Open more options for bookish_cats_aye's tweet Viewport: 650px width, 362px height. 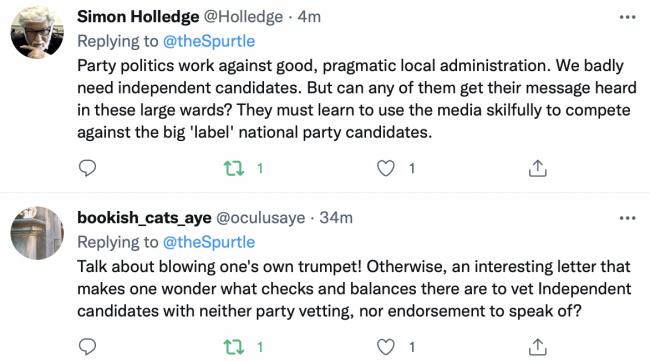click(x=628, y=218)
